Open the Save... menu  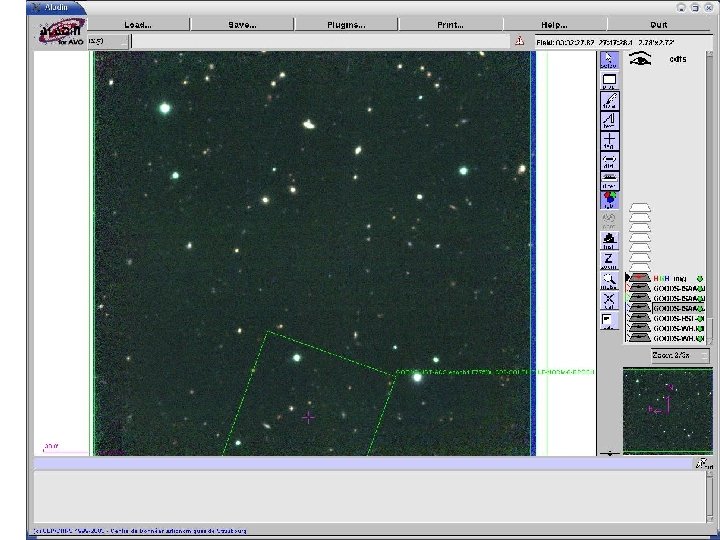[x=242, y=25]
